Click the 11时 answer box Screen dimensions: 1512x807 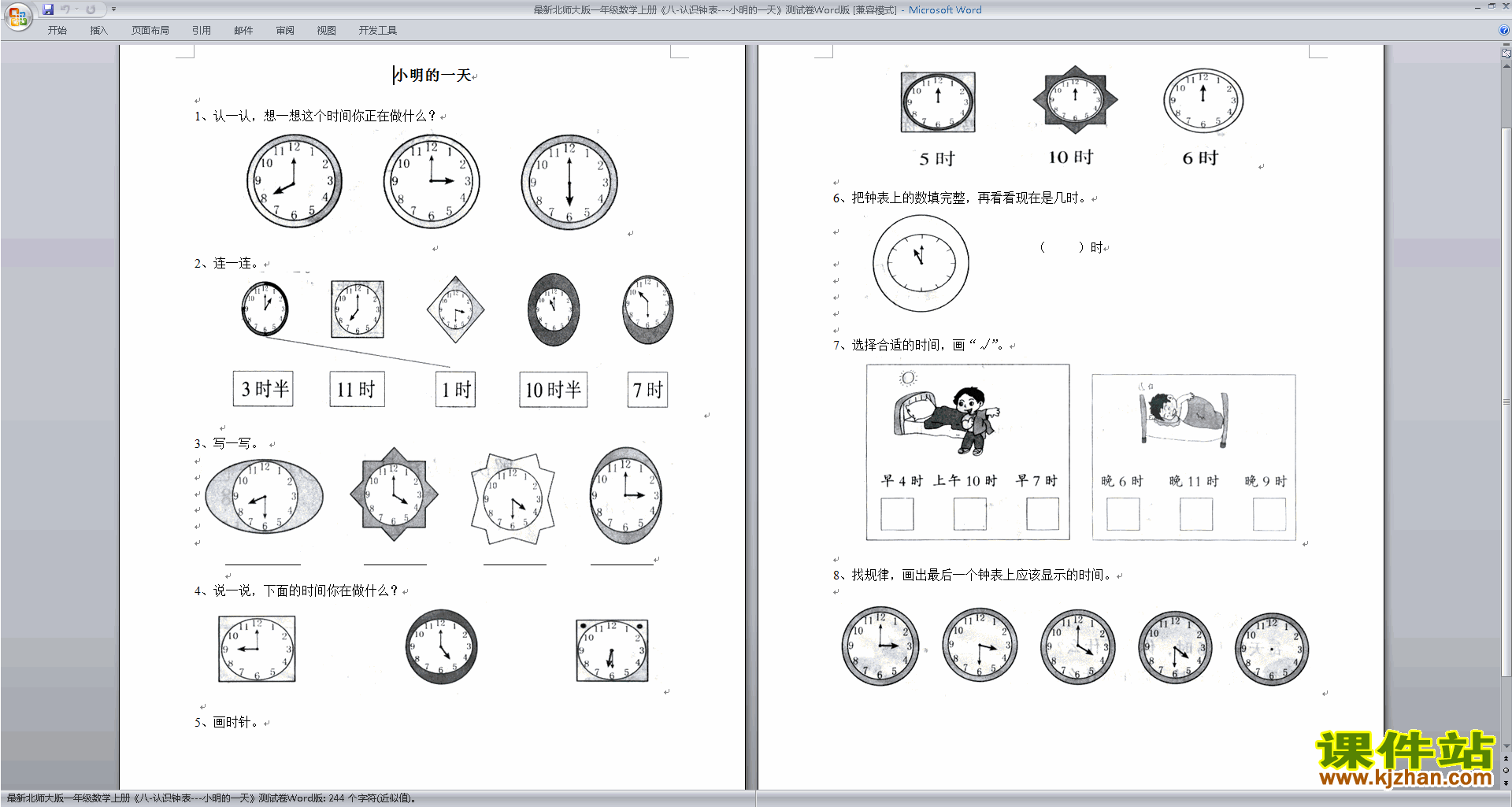[x=357, y=389]
